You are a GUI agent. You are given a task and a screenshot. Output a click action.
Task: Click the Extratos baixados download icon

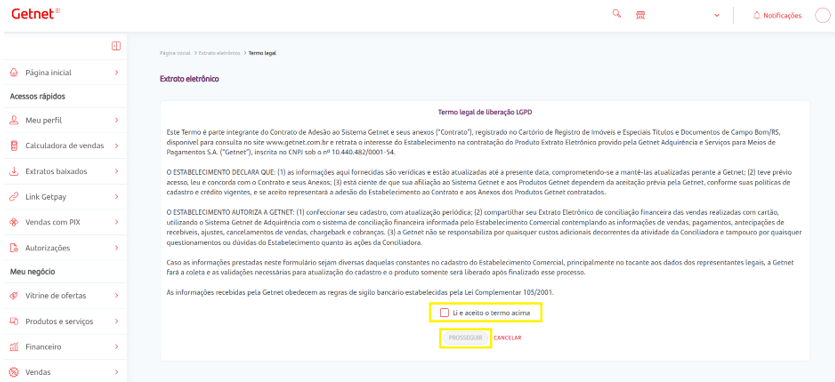coord(14,172)
